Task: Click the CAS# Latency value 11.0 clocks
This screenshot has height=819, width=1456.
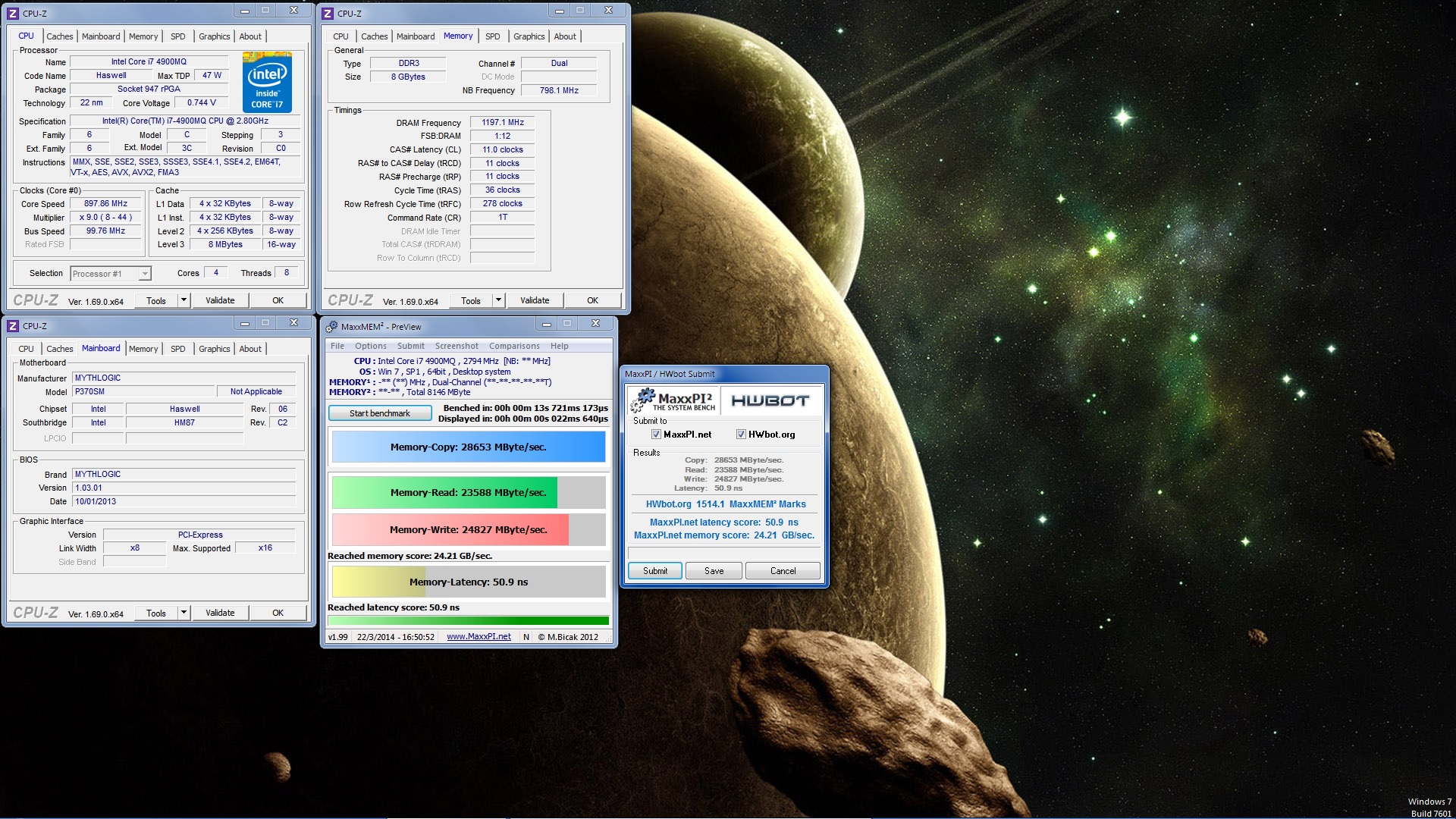Action: 503,149
